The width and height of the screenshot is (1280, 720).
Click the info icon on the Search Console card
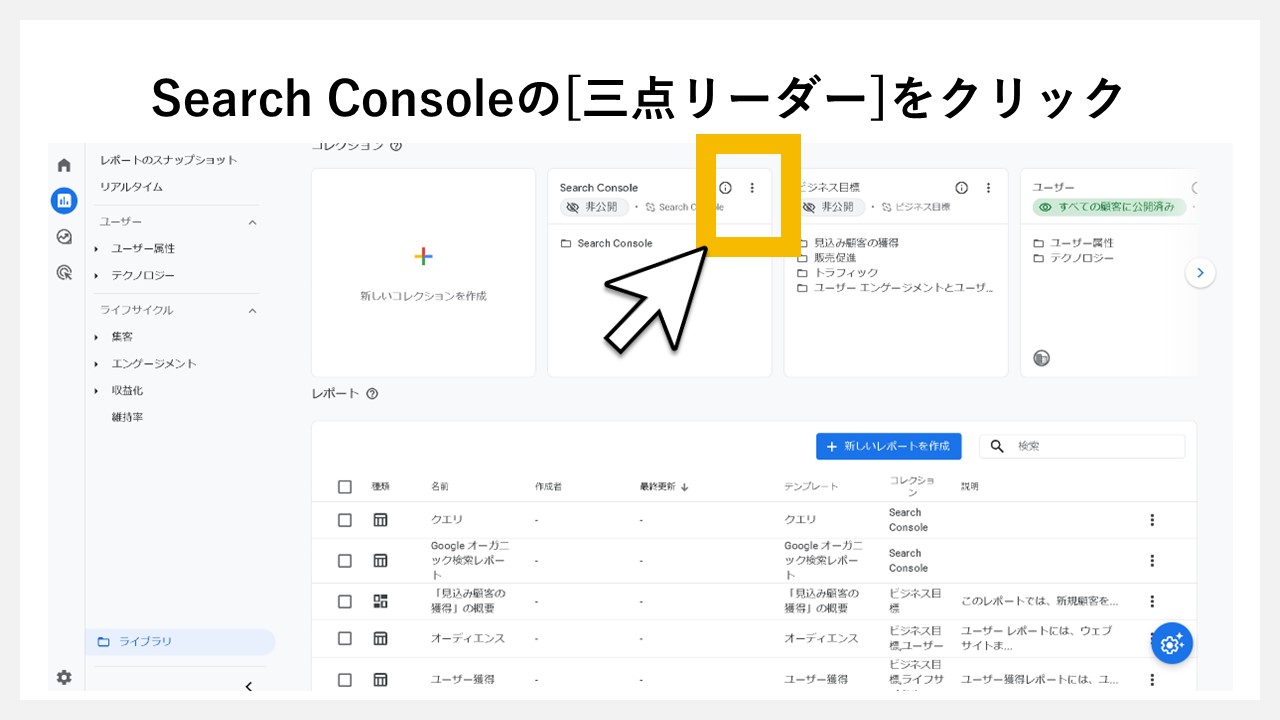pos(725,187)
